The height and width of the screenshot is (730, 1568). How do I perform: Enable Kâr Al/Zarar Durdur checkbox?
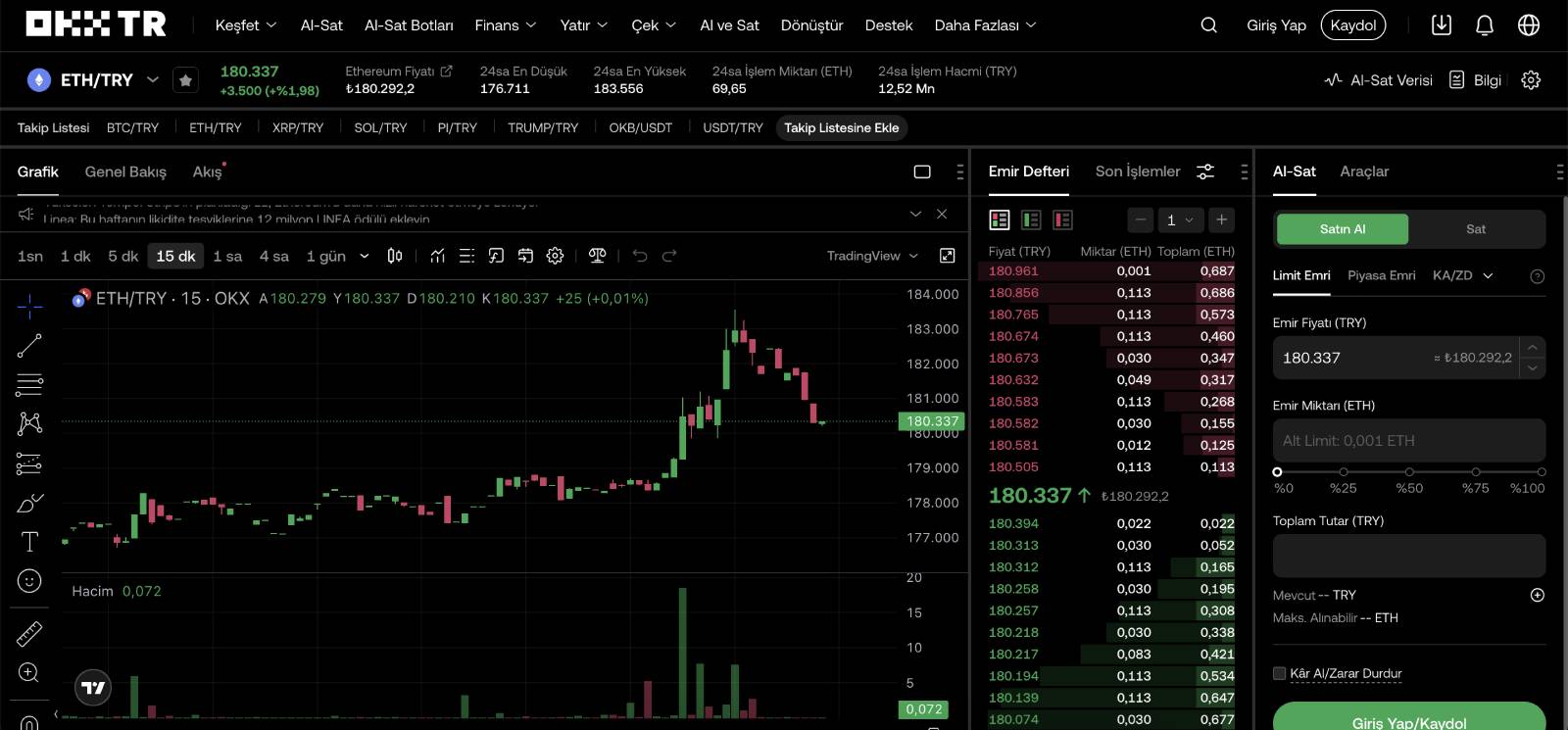click(x=1279, y=673)
